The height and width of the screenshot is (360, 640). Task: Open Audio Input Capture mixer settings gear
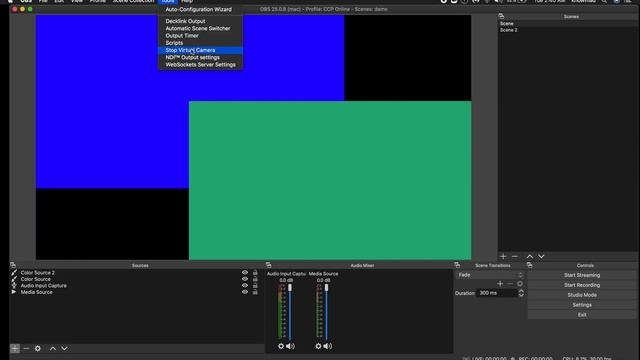pos(281,346)
